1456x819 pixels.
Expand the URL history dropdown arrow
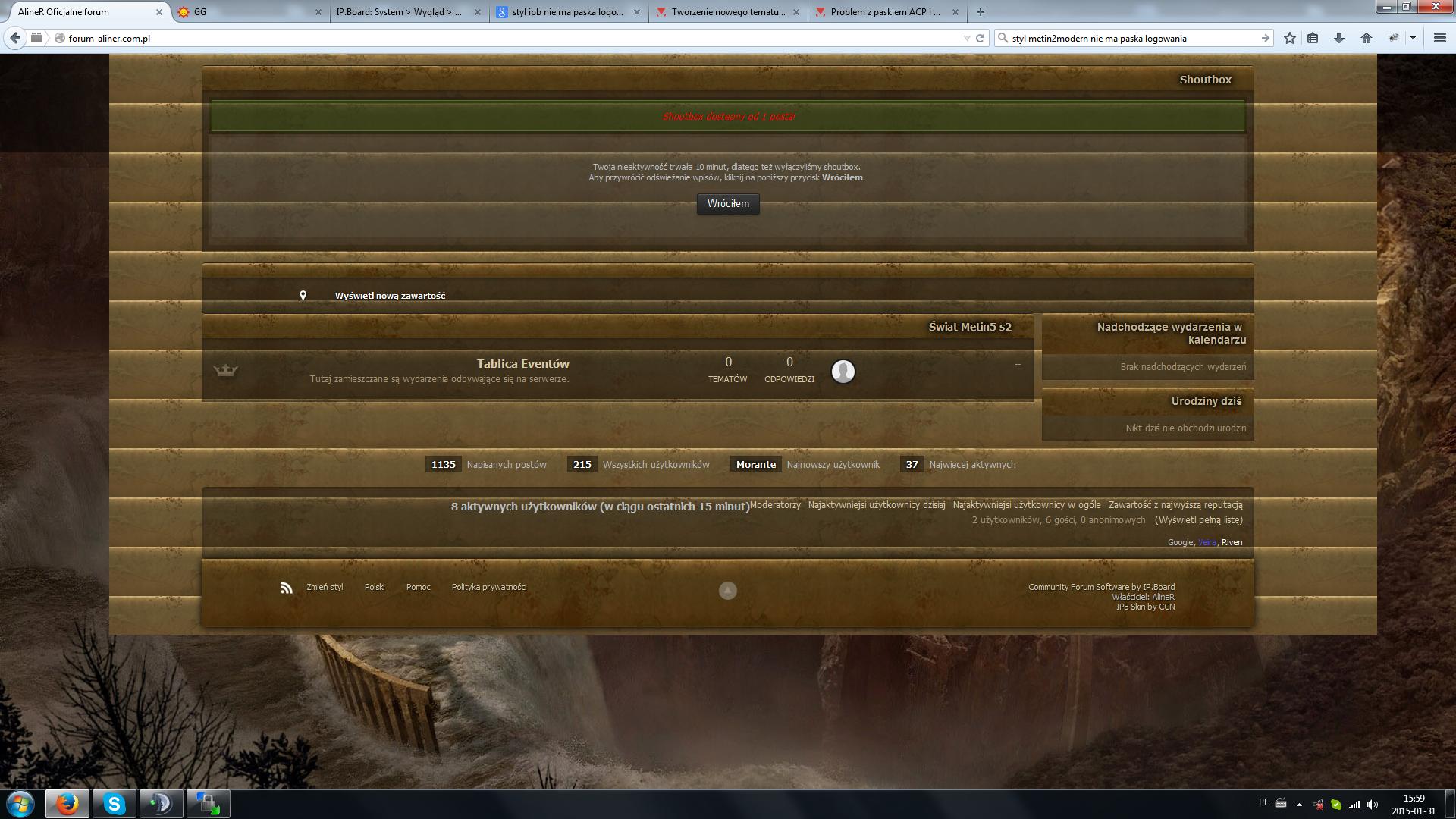pyautogui.click(x=966, y=38)
